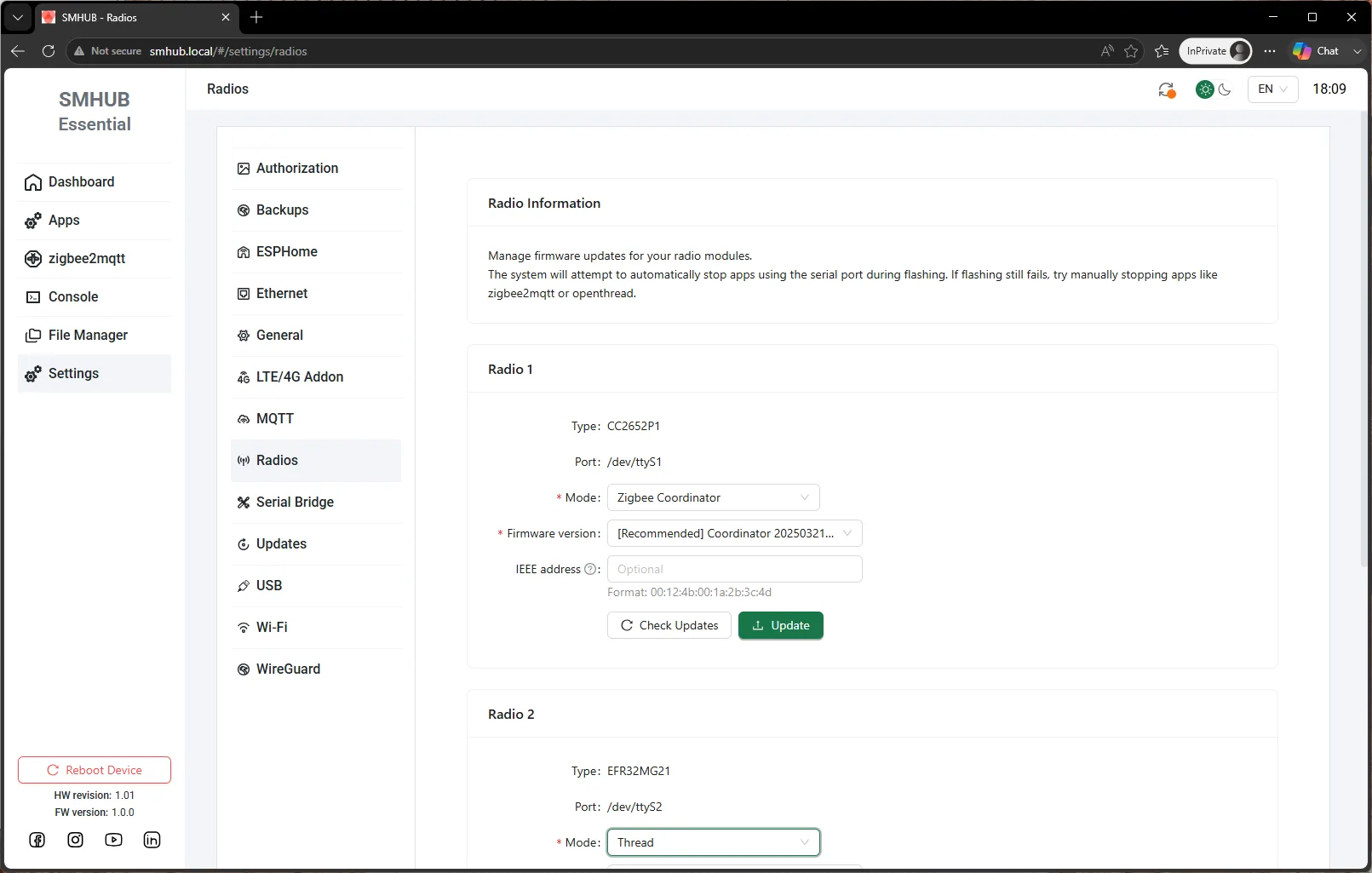The height and width of the screenshot is (873, 1372).
Task: Open the EN language selector
Action: point(1273,89)
